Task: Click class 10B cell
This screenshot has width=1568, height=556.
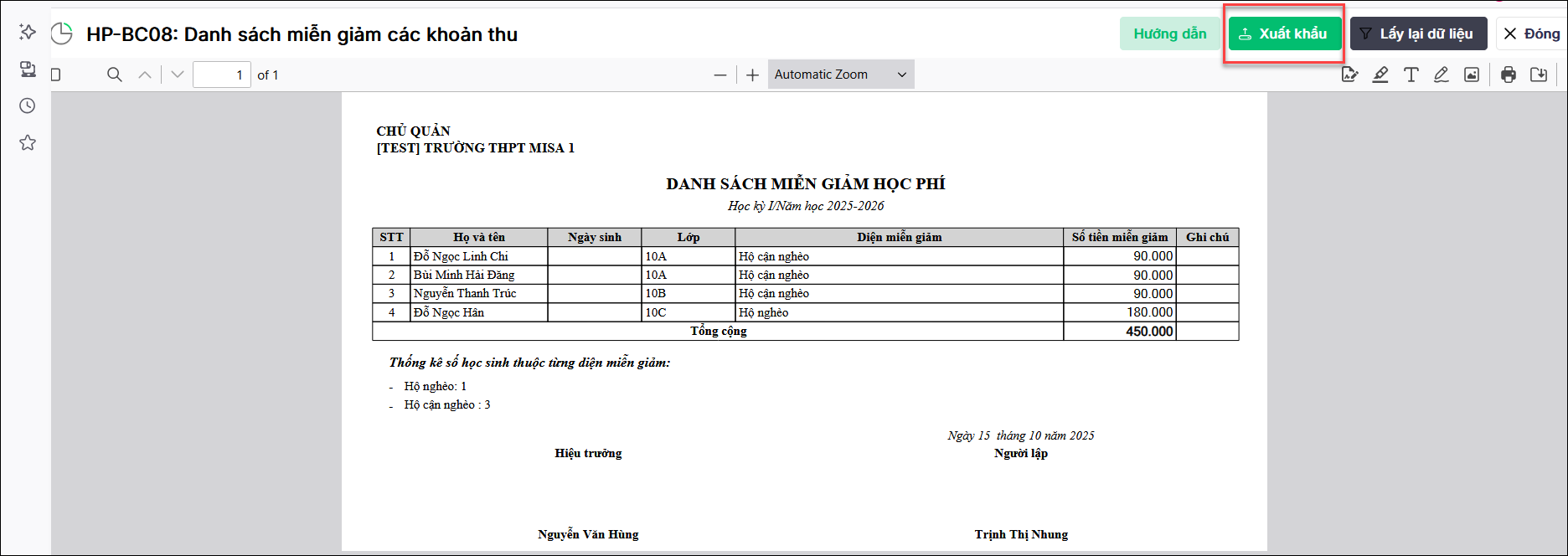Action: [x=689, y=293]
